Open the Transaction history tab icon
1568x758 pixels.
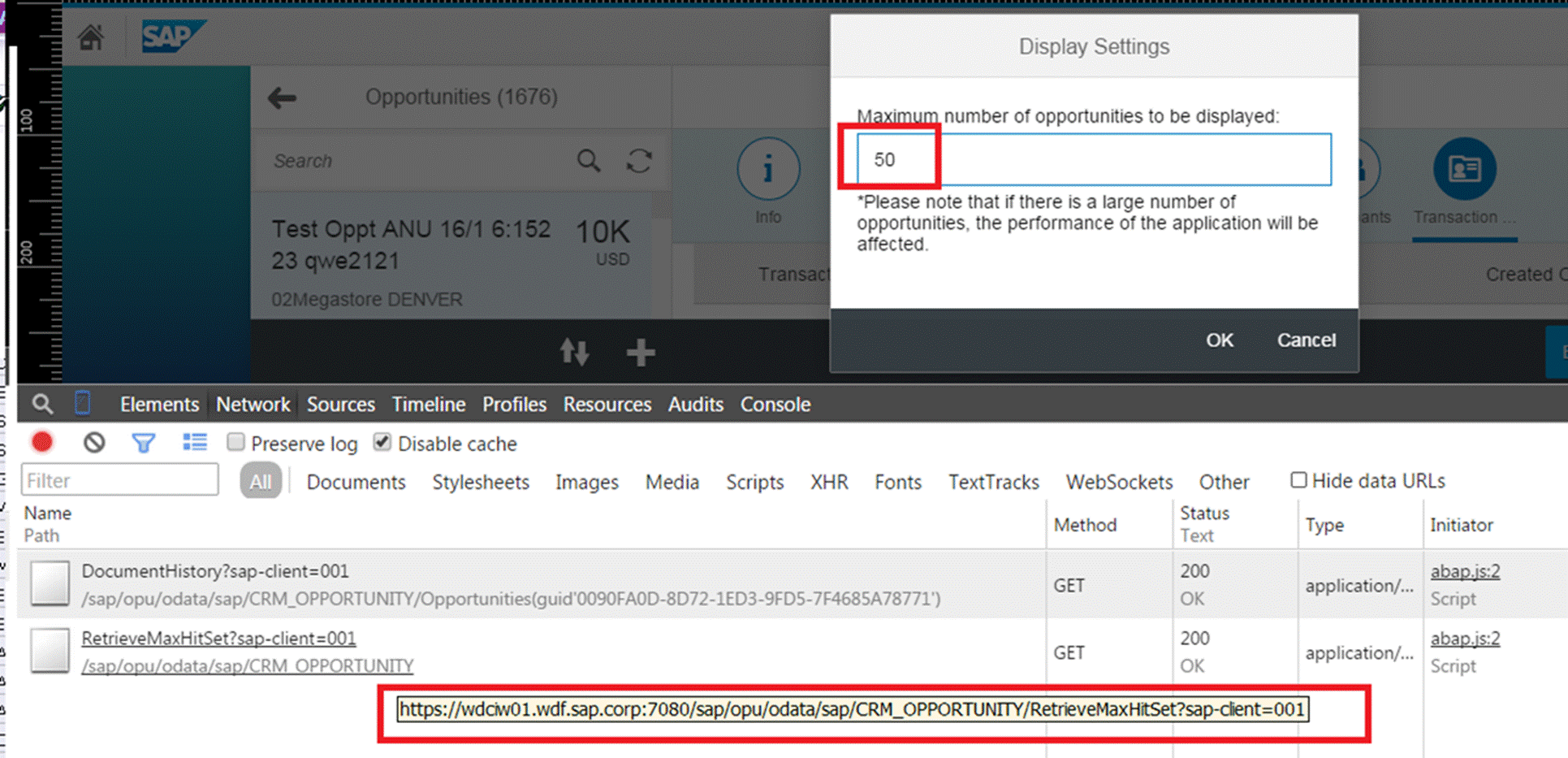point(1464,168)
